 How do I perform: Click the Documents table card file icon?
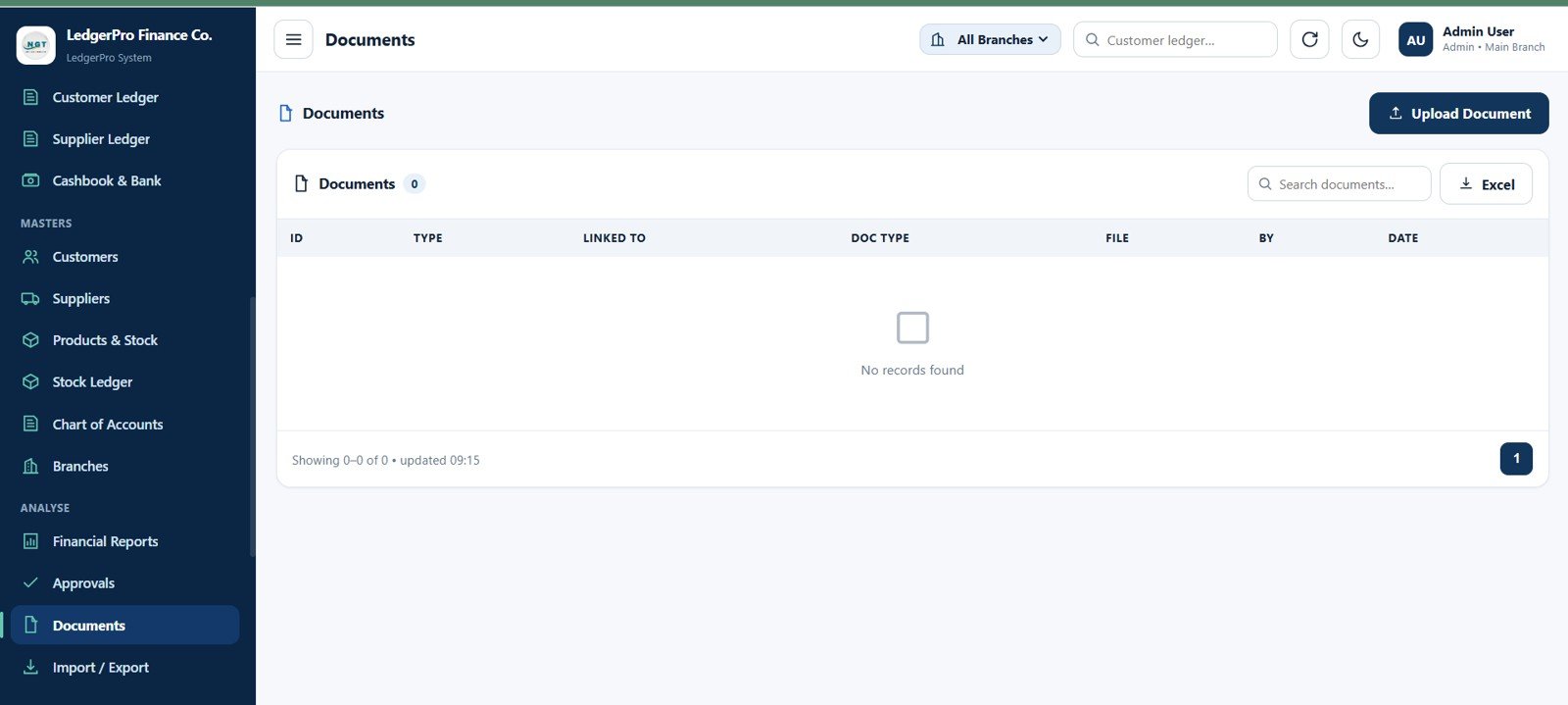[302, 183]
